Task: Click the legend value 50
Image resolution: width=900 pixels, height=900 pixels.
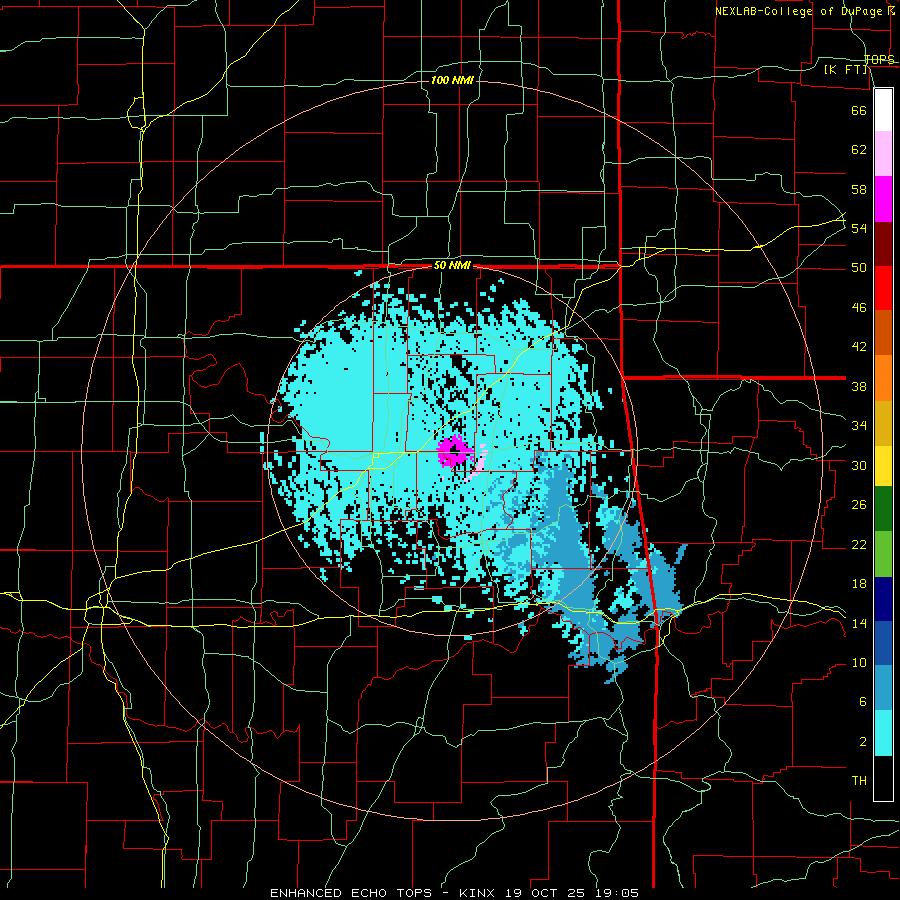Action: (x=859, y=268)
